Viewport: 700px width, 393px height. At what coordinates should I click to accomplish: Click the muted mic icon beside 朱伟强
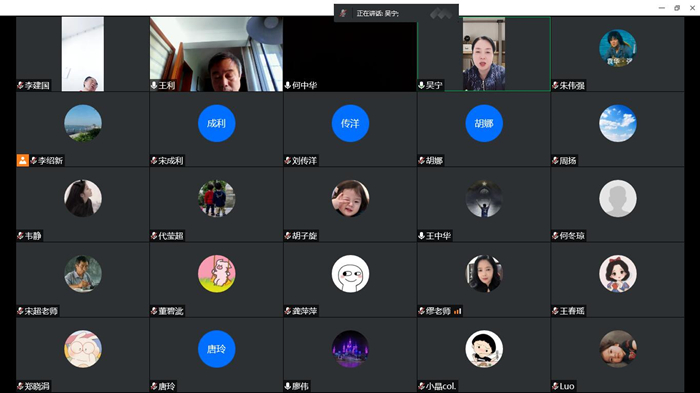coord(555,85)
